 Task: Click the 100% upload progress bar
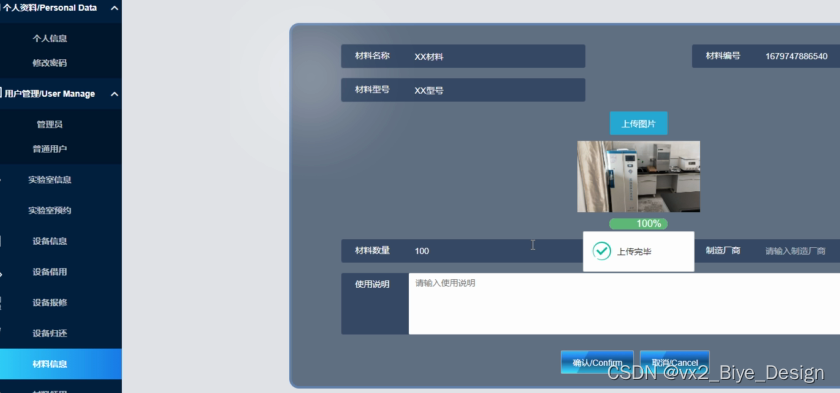click(639, 224)
